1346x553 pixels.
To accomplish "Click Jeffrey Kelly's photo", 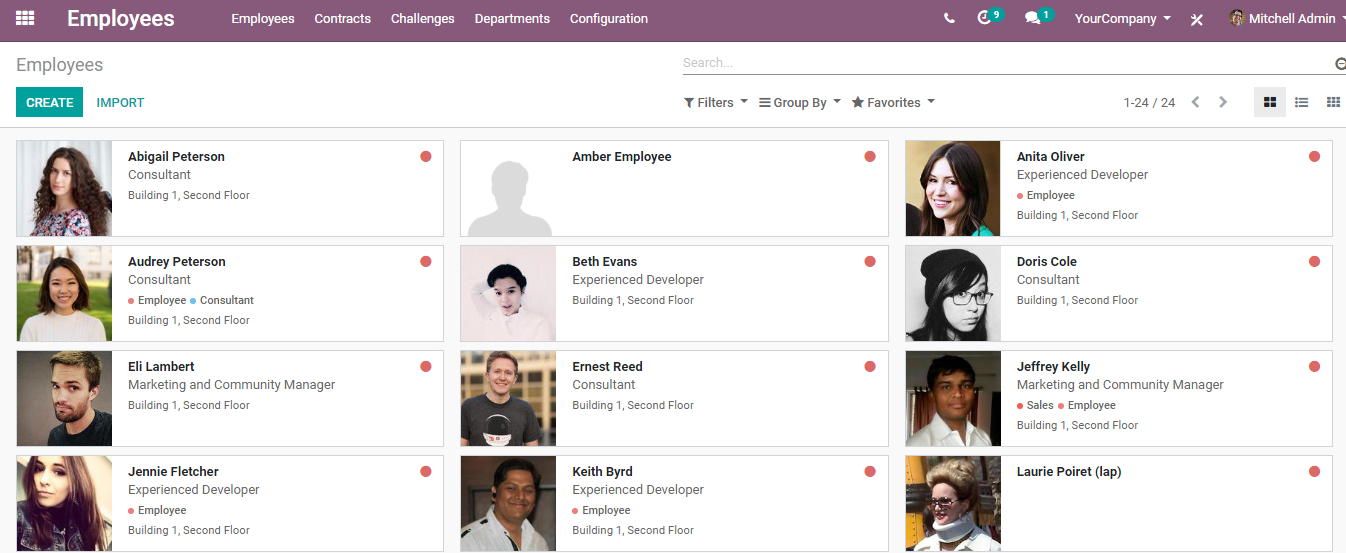I will coord(953,398).
